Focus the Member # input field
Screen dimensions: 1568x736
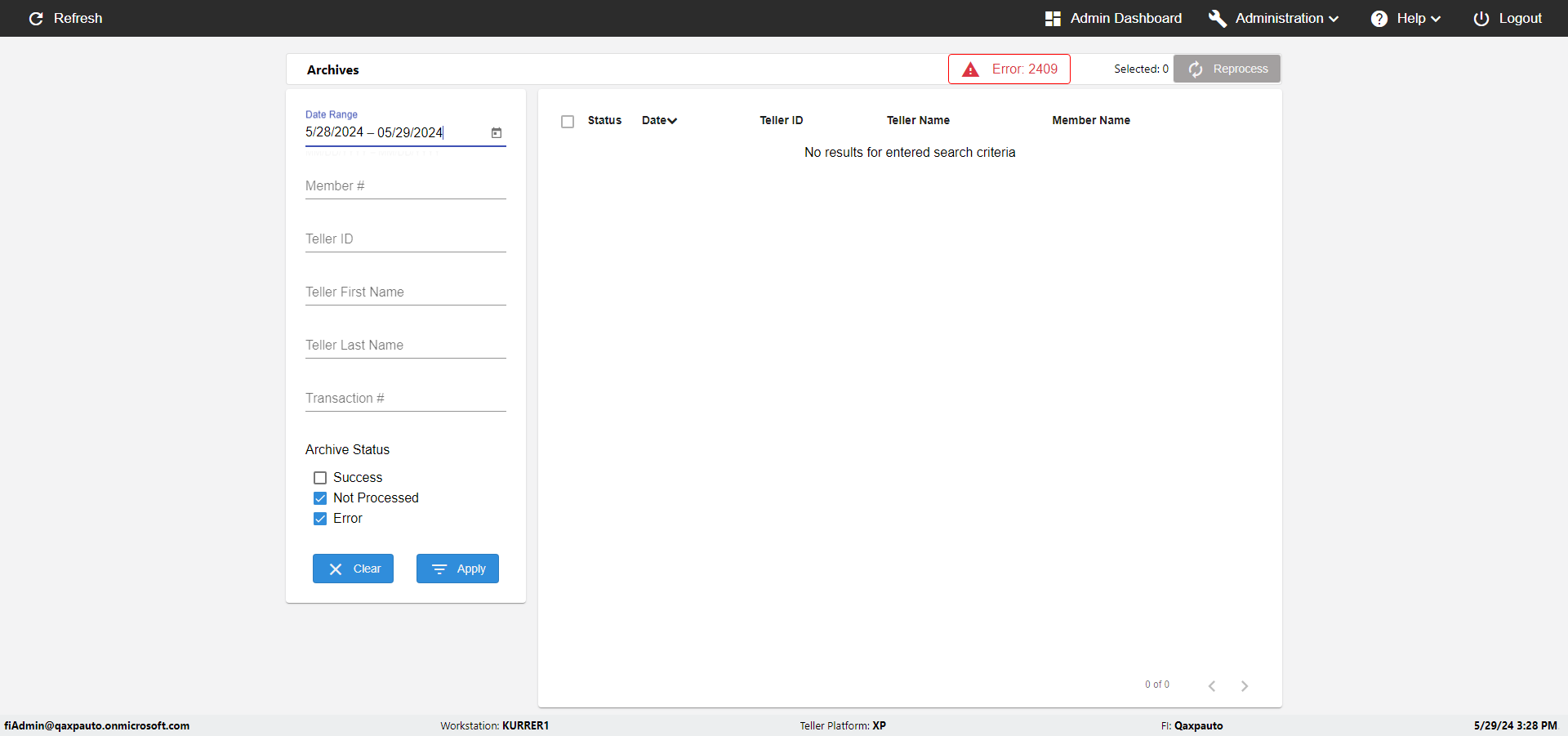[406, 186]
